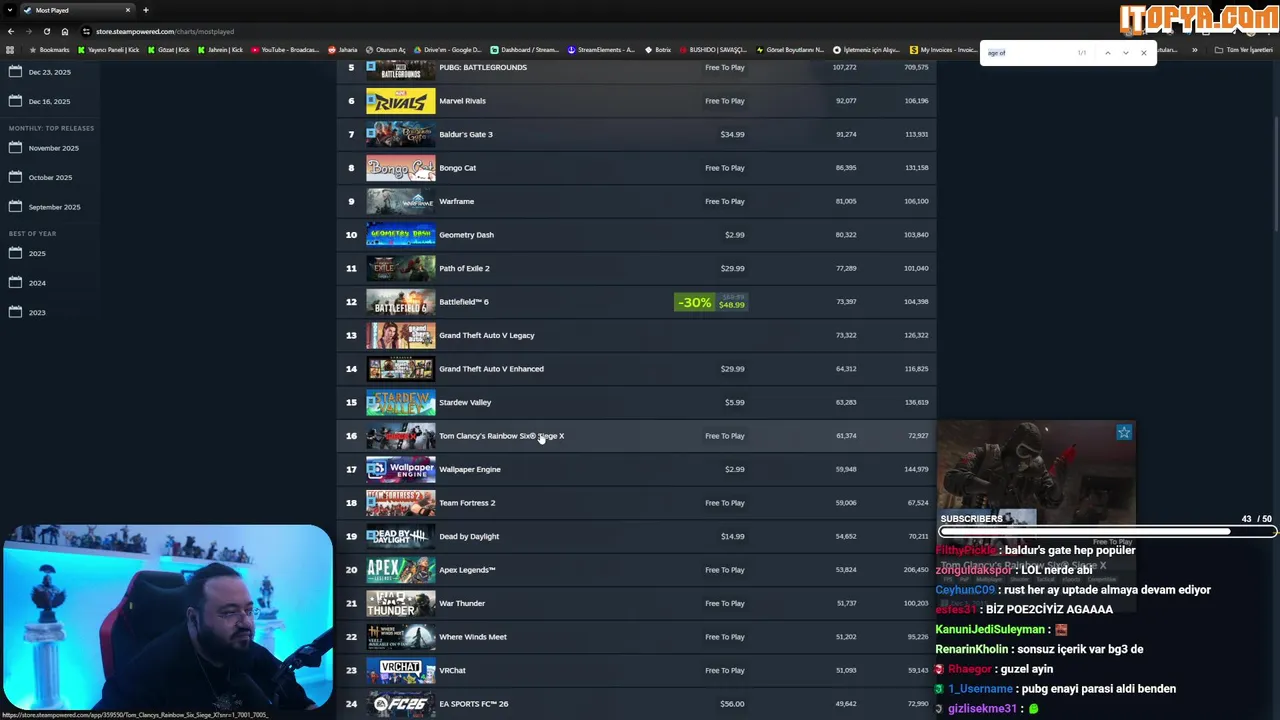
Task: View site information icon in address bar
Action: click(87, 31)
